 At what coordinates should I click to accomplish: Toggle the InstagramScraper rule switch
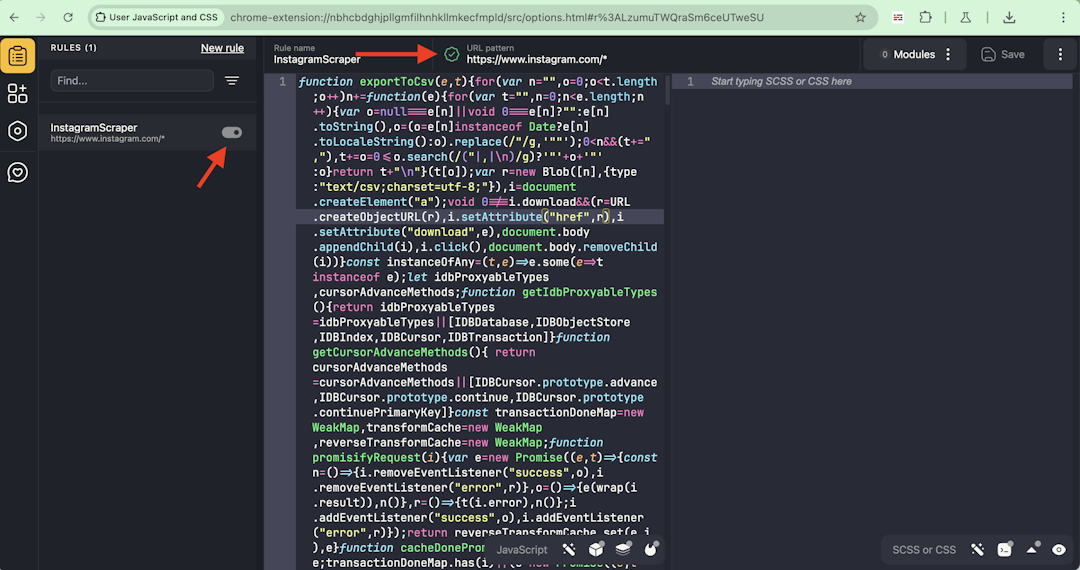pos(231,133)
